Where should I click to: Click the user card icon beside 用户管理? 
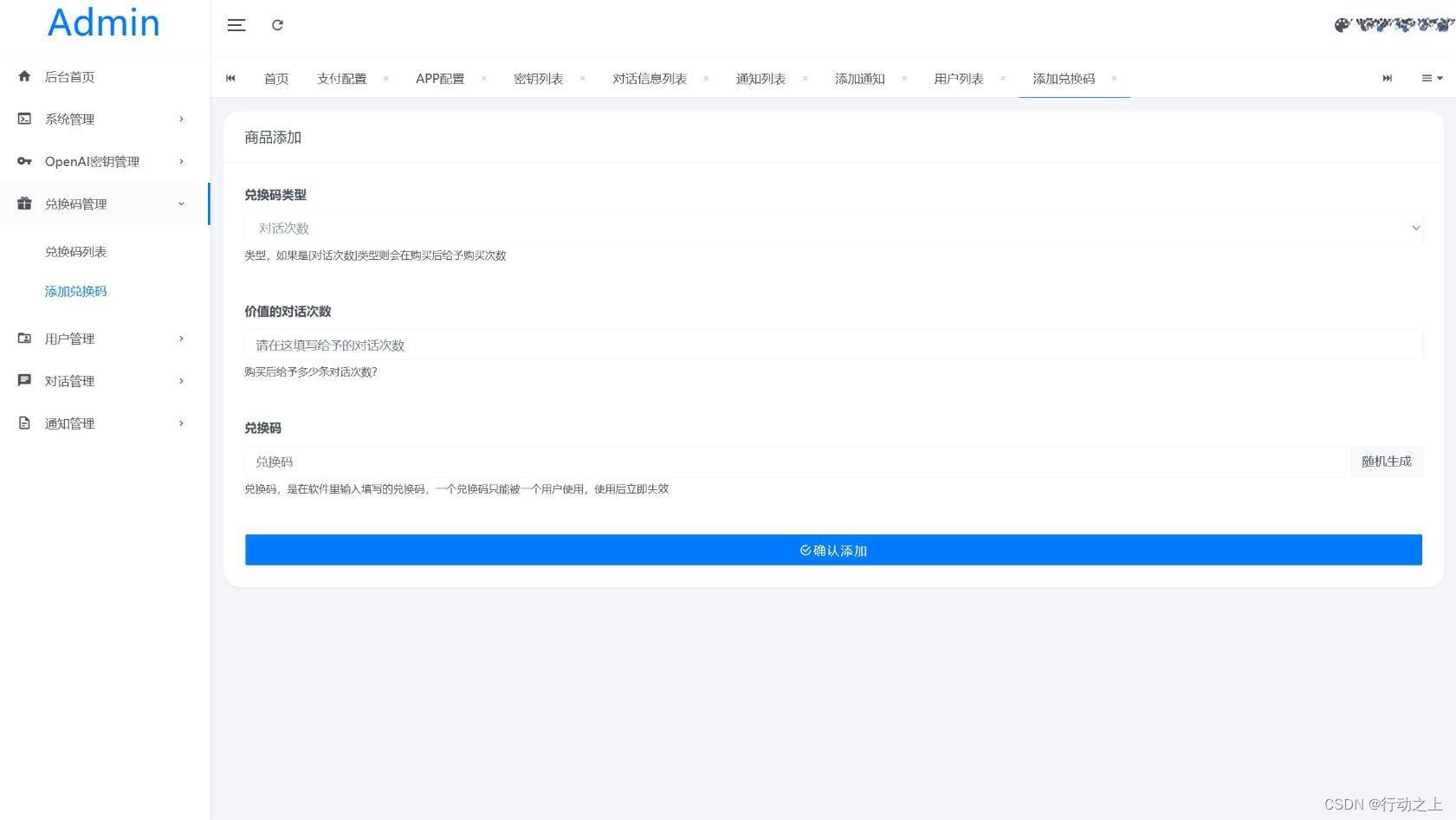point(24,339)
